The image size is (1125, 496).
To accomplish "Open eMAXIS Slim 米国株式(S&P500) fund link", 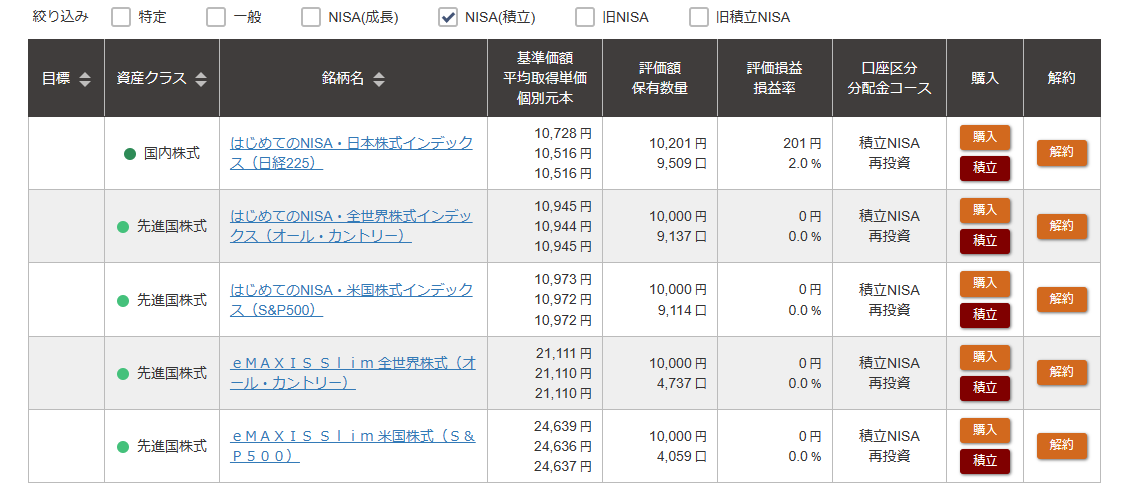I will [x=353, y=446].
